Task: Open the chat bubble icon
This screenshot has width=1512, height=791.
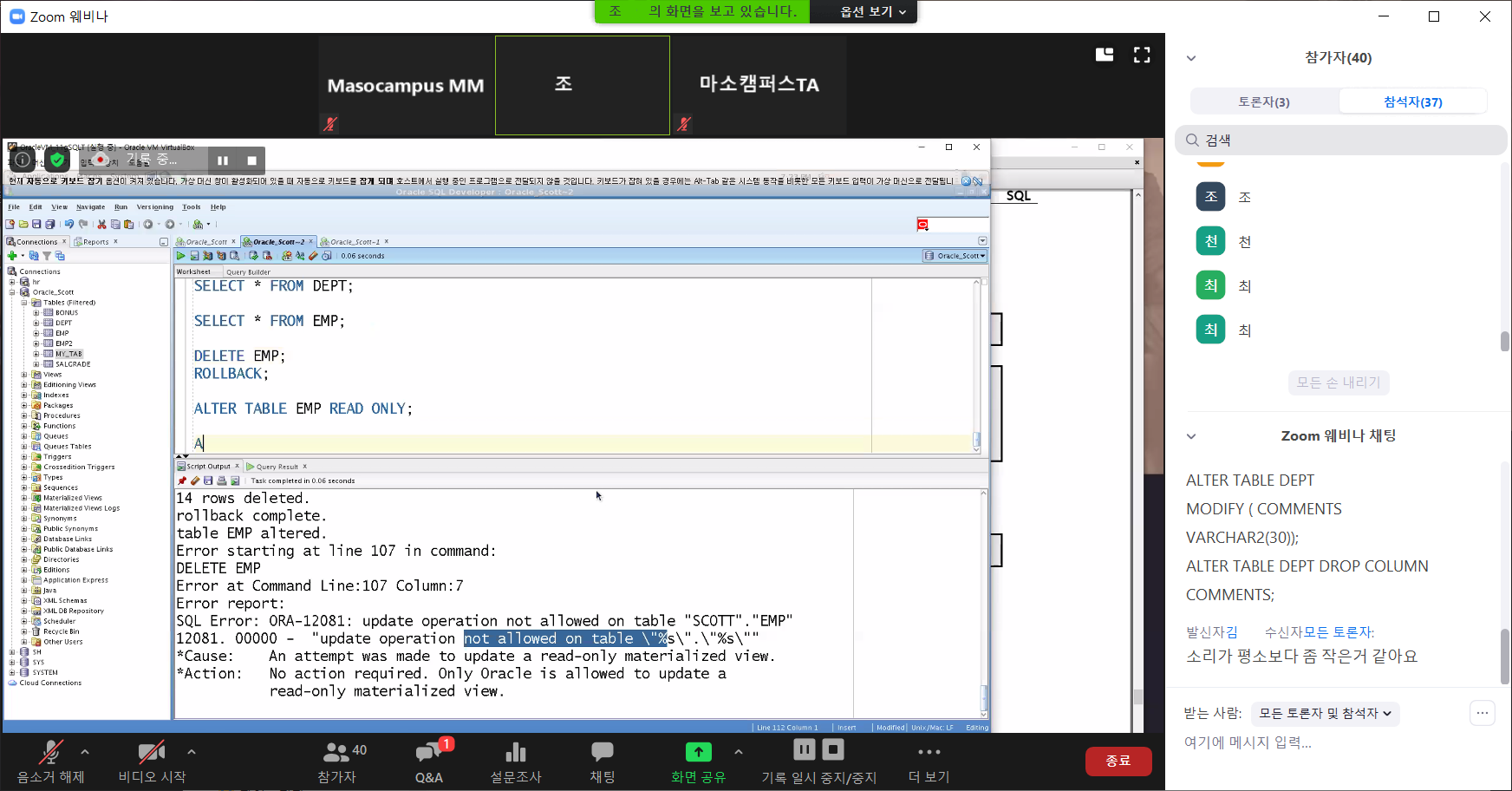Action: tap(602, 753)
